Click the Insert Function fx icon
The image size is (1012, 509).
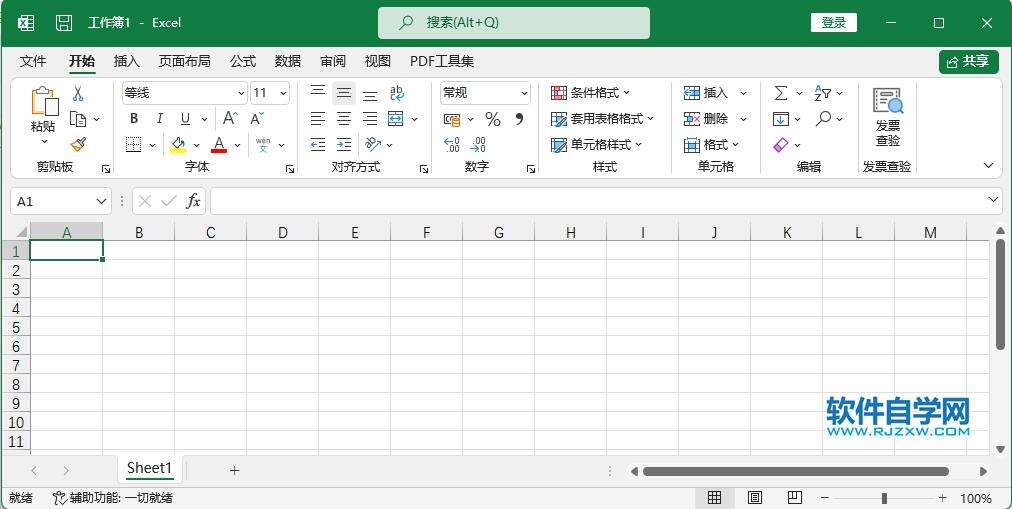tap(193, 201)
